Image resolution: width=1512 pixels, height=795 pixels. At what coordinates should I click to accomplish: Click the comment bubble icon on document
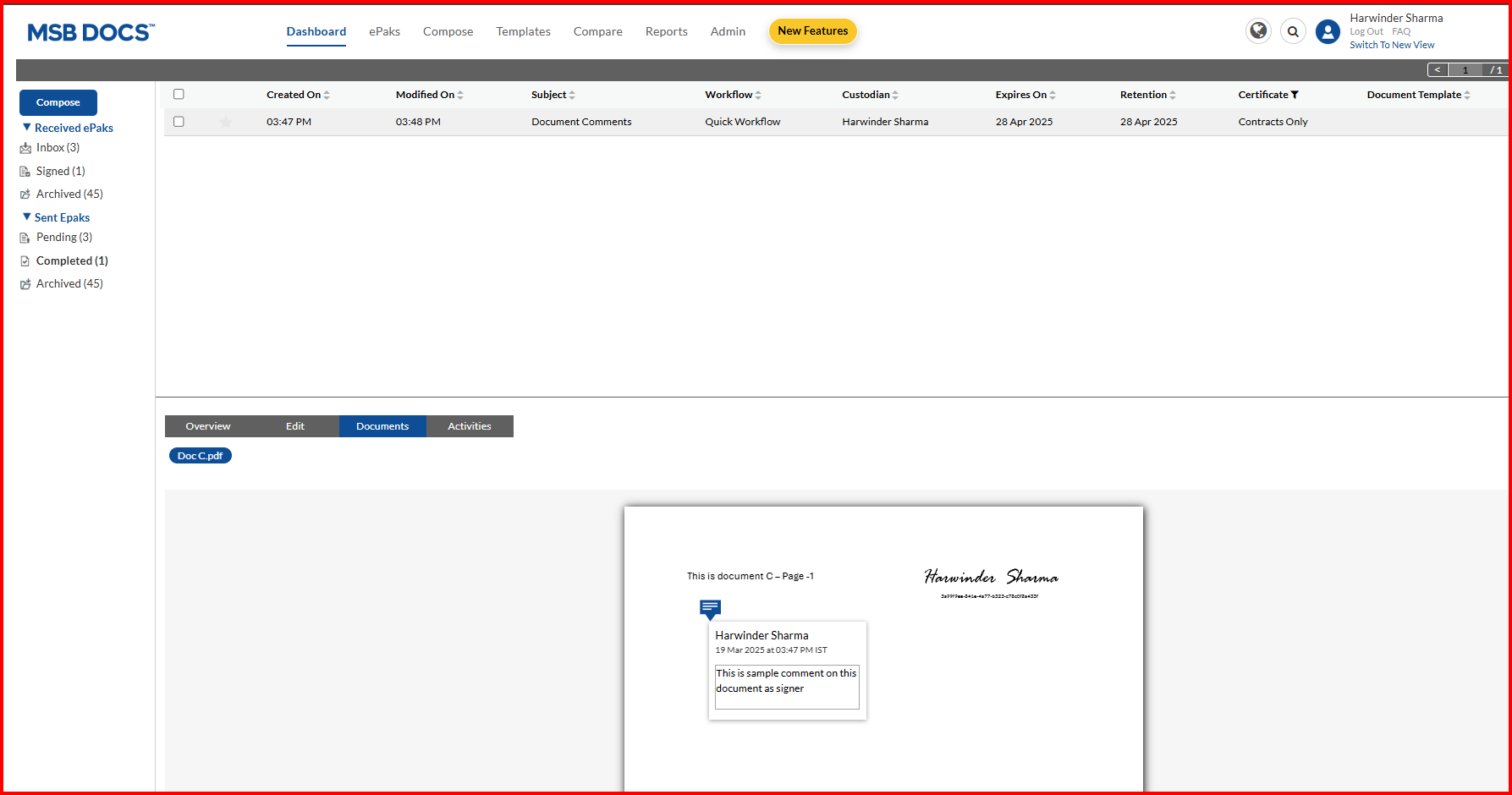710,608
